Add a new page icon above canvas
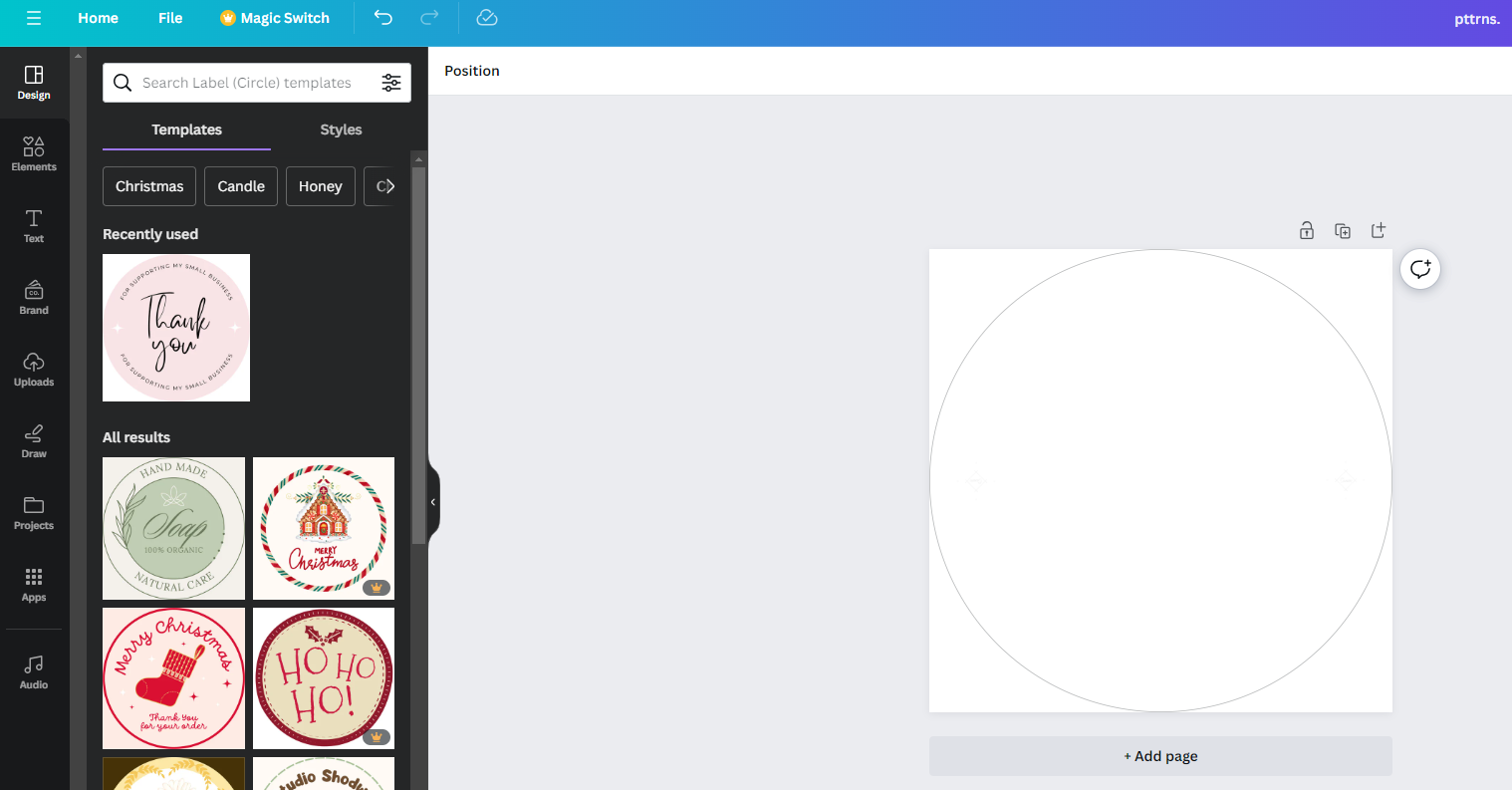 [1379, 230]
